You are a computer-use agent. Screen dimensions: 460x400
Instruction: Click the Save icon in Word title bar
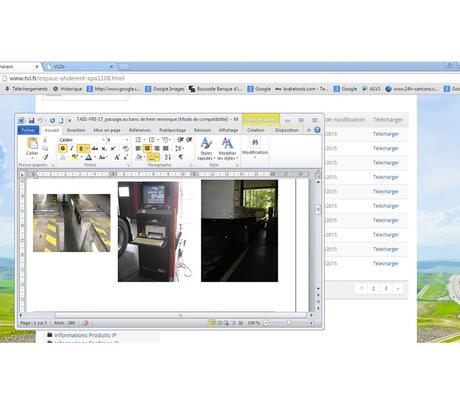click(x=31, y=120)
